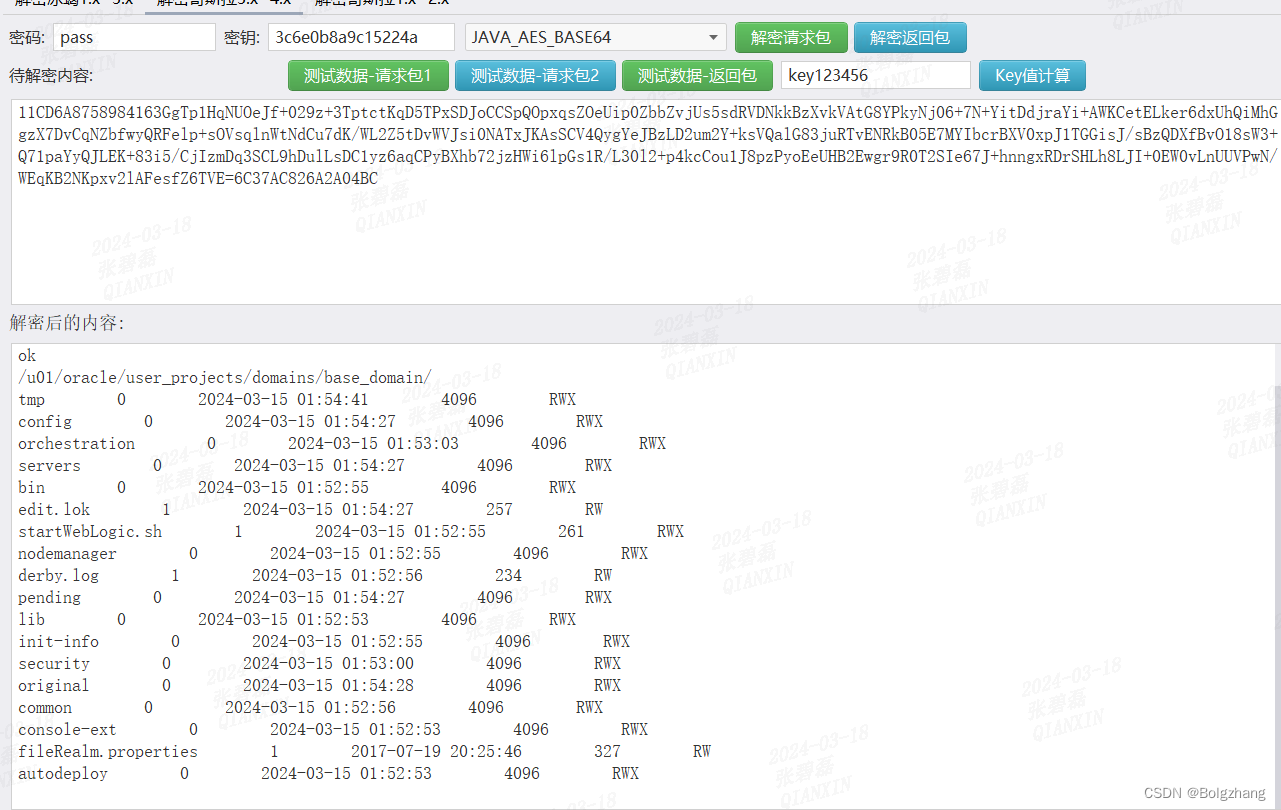Click the 'console-ext' directory row

click(x=333, y=730)
